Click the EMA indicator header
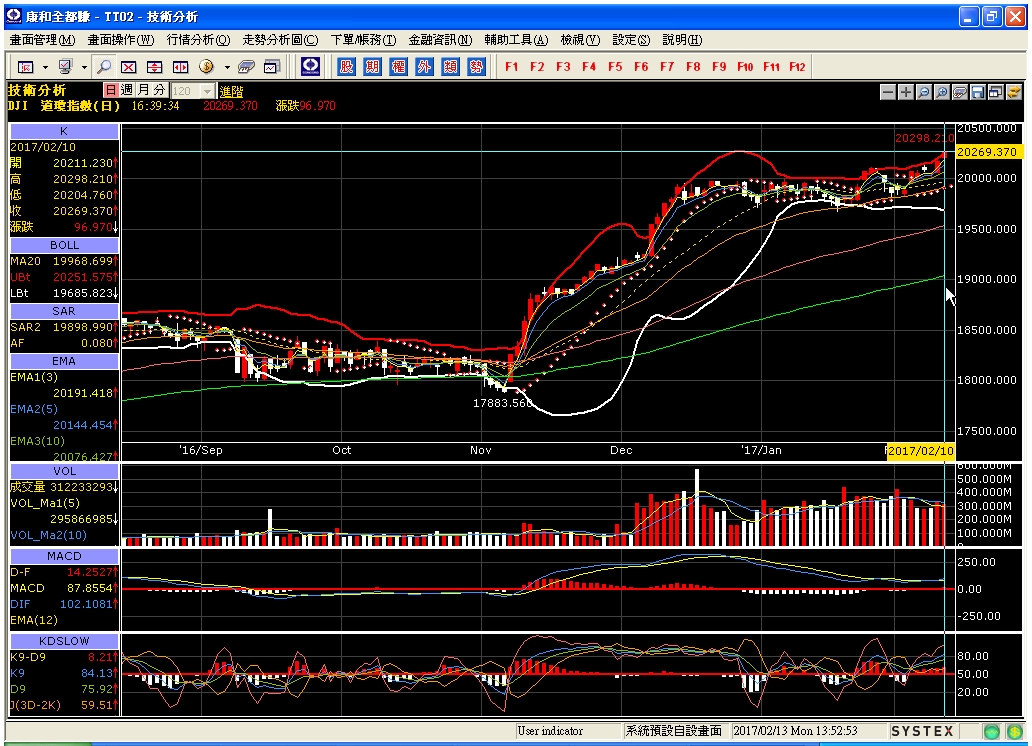 tap(64, 361)
